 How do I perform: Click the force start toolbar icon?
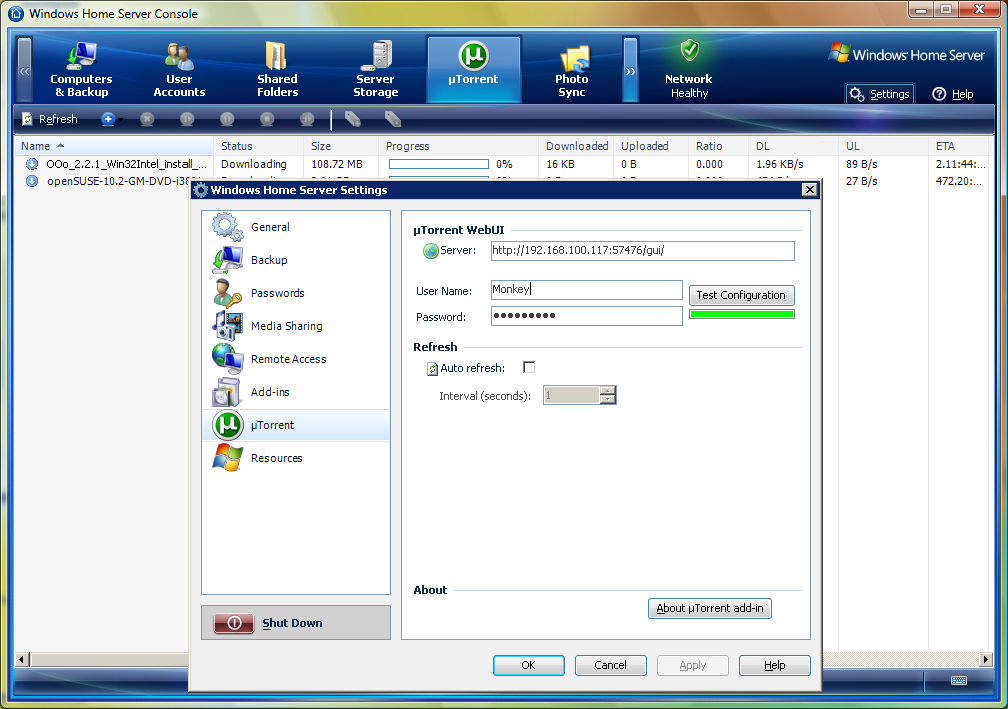pos(307,119)
